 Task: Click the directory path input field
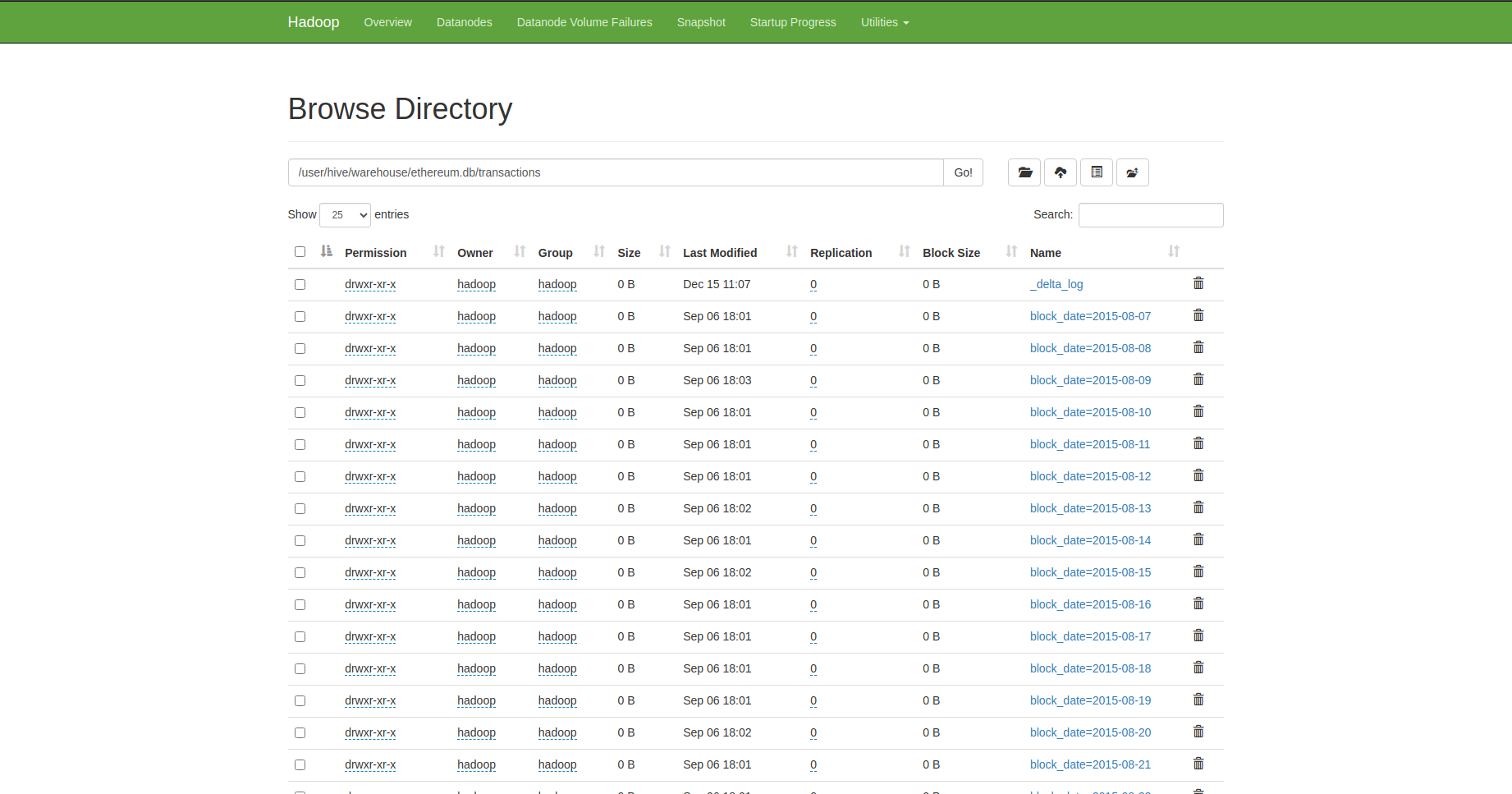click(616, 172)
